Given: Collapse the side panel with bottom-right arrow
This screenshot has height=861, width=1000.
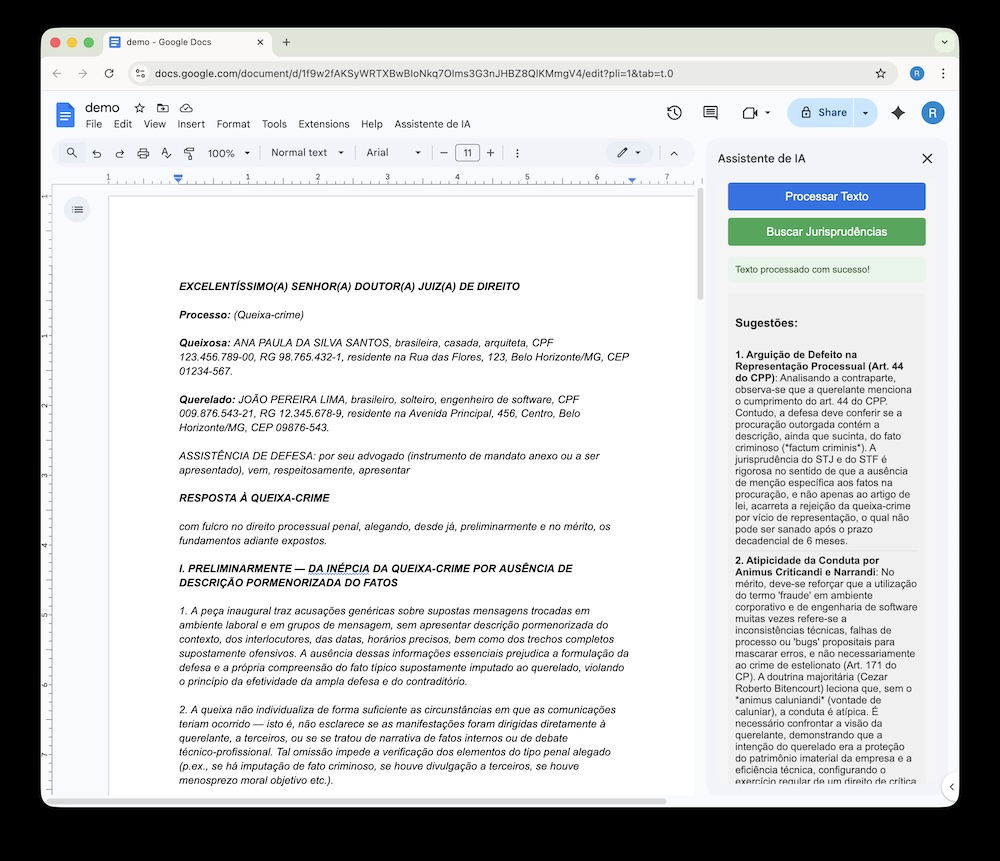Looking at the screenshot, I should point(951,787).
